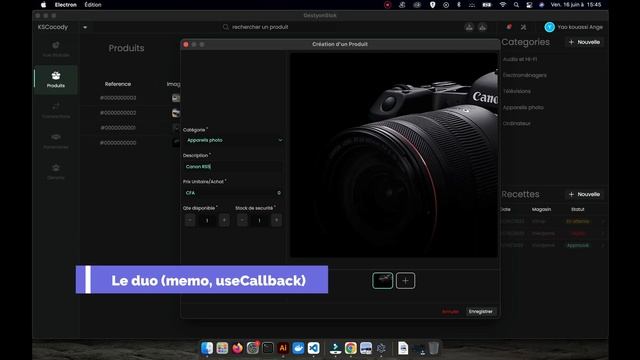Open Docker Desktop from the dock
This screenshot has height=360, width=640.
298,348
